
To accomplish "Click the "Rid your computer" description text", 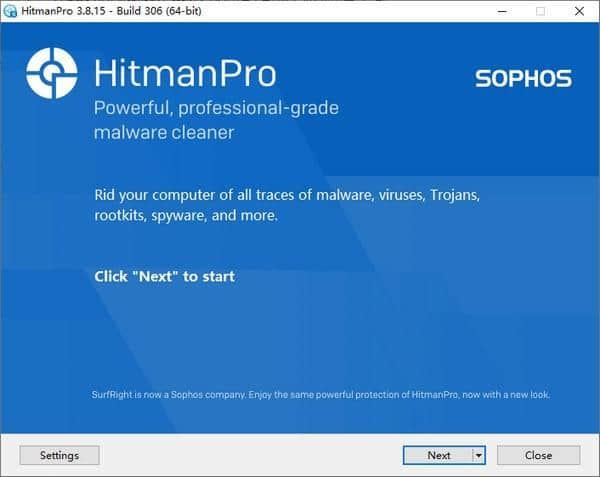I will pos(287,194).
